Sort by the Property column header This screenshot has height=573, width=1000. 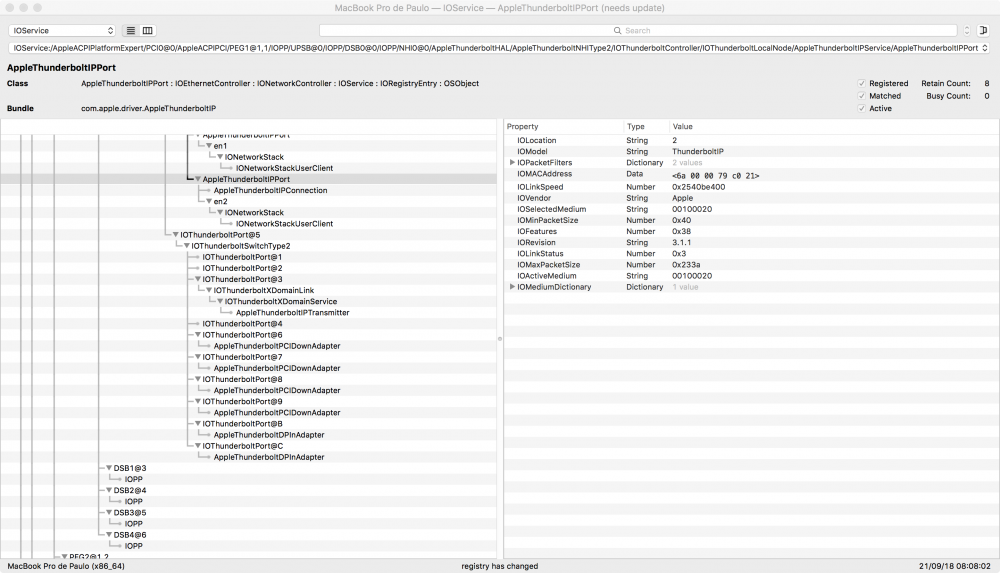563,126
